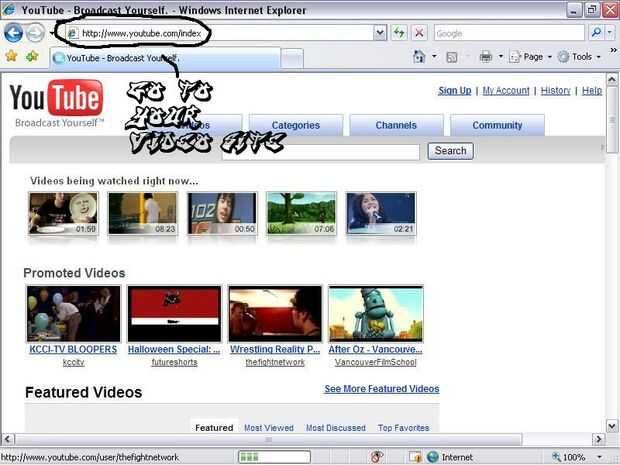Click the zoom magnifier icon showing 100%
This screenshot has height=465, width=620.
pyautogui.click(x=556, y=457)
